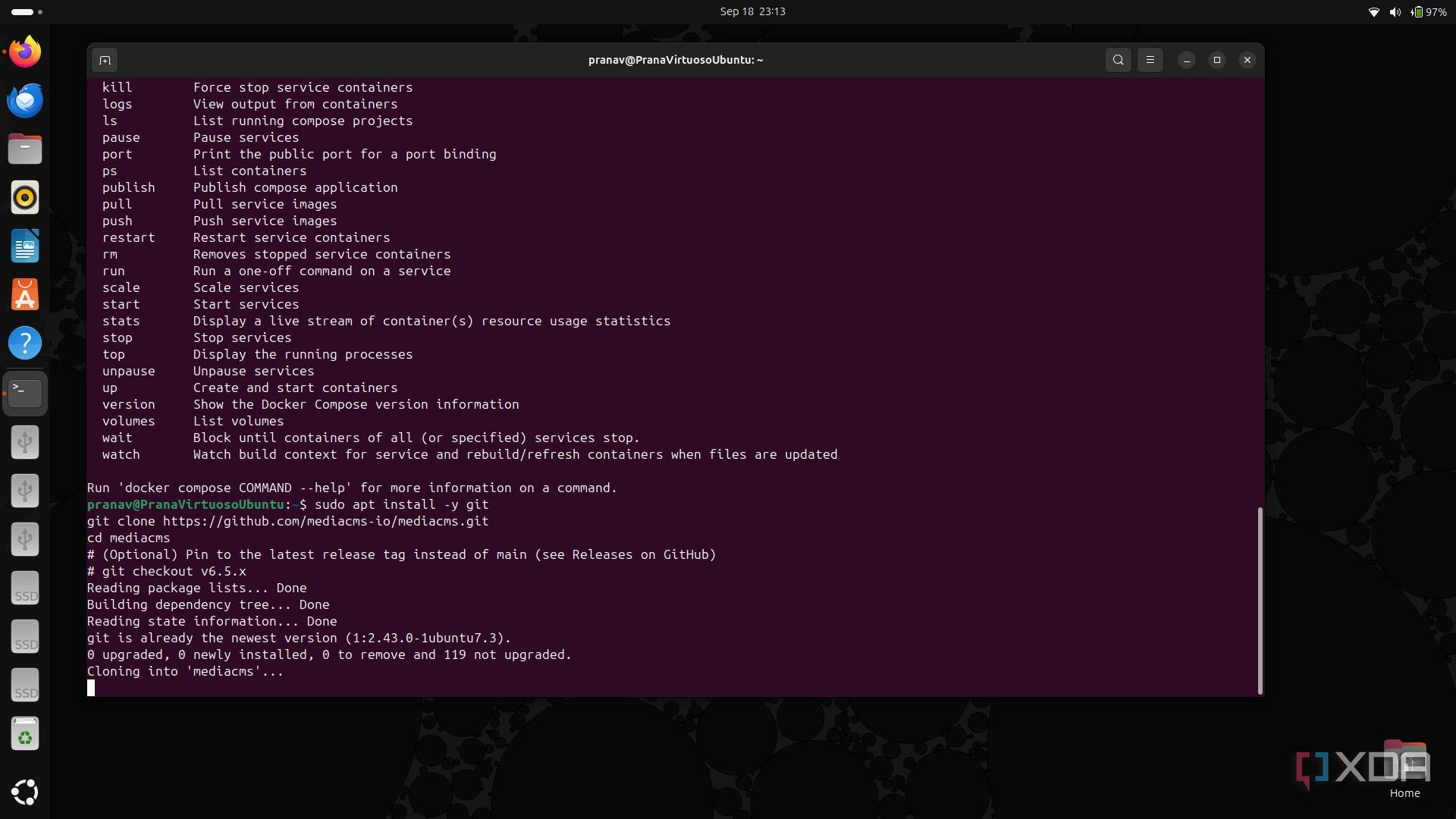
Task: Click the 'Cloning into mediacms' output line
Action: click(185, 671)
